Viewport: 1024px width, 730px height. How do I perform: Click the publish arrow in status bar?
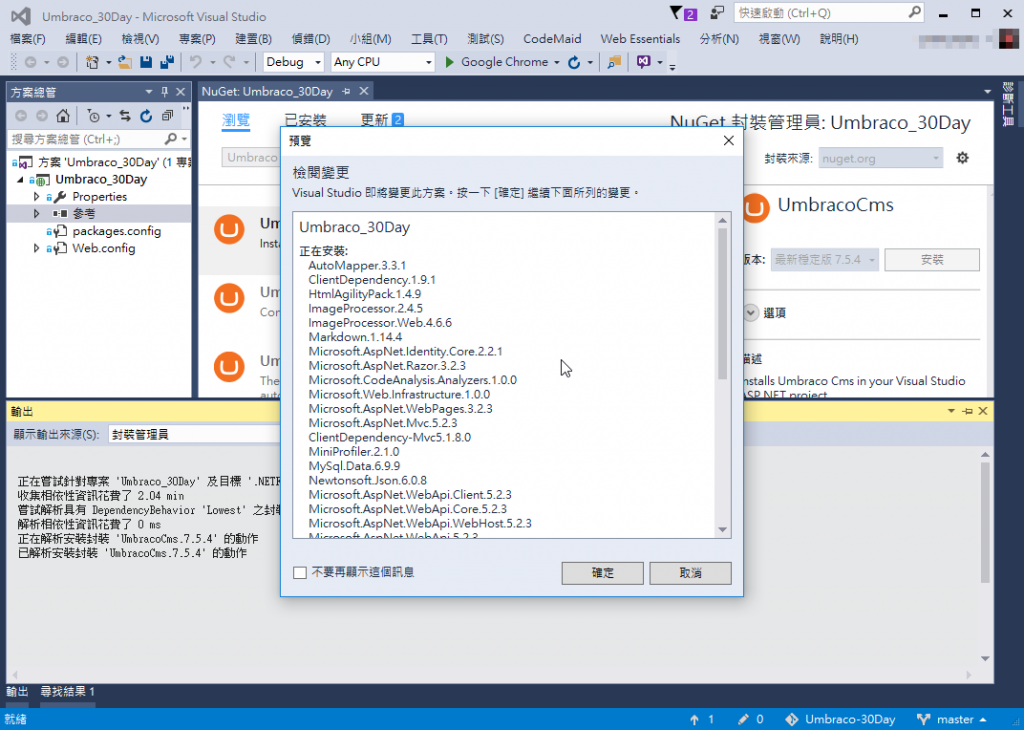point(694,719)
